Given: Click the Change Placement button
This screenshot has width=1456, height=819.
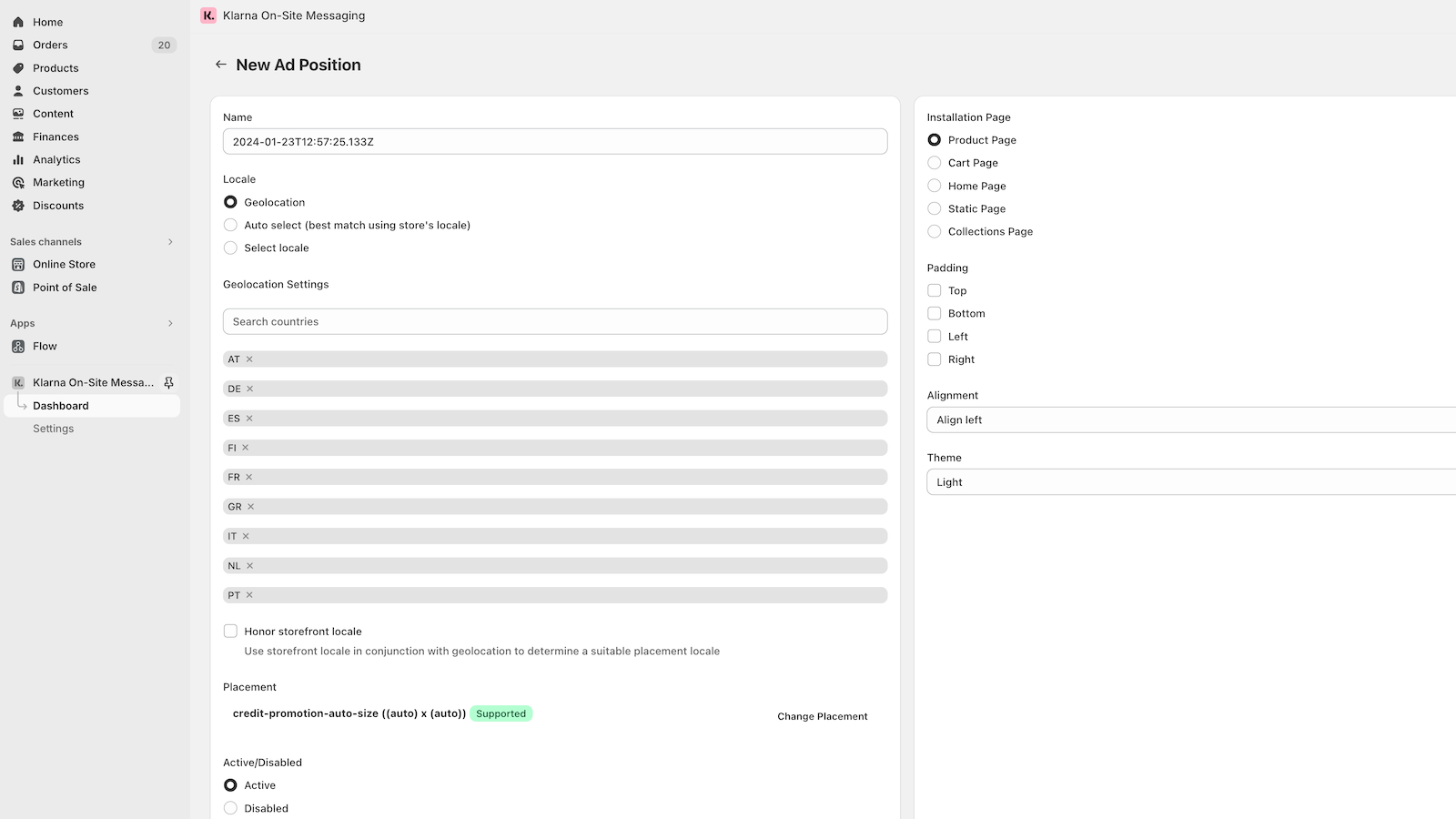Looking at the screenshot, I should point(823,716).
